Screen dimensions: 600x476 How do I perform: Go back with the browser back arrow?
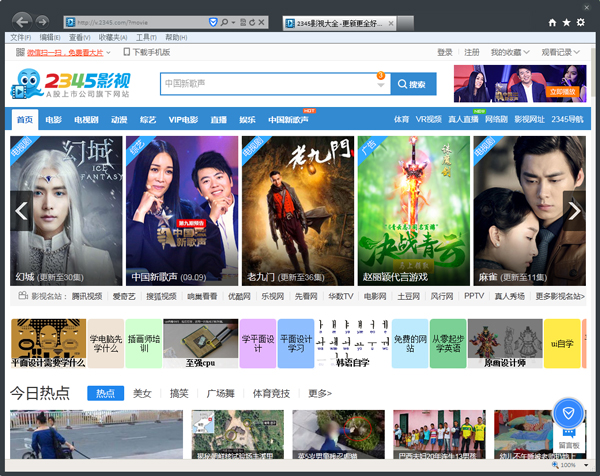(x=22, y=22)
